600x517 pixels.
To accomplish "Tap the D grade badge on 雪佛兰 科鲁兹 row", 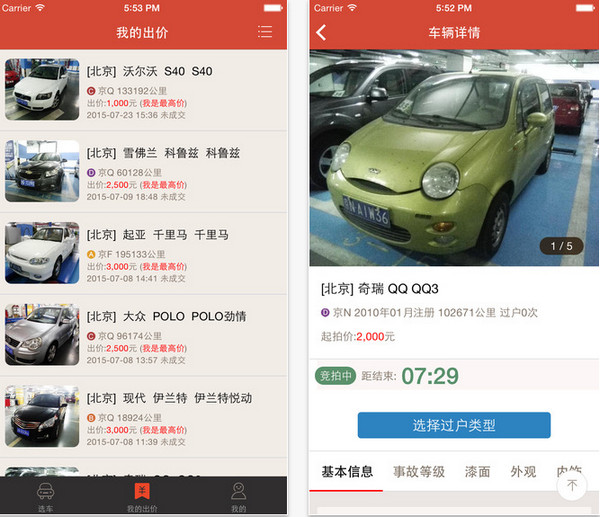I will tap(91, 173).
